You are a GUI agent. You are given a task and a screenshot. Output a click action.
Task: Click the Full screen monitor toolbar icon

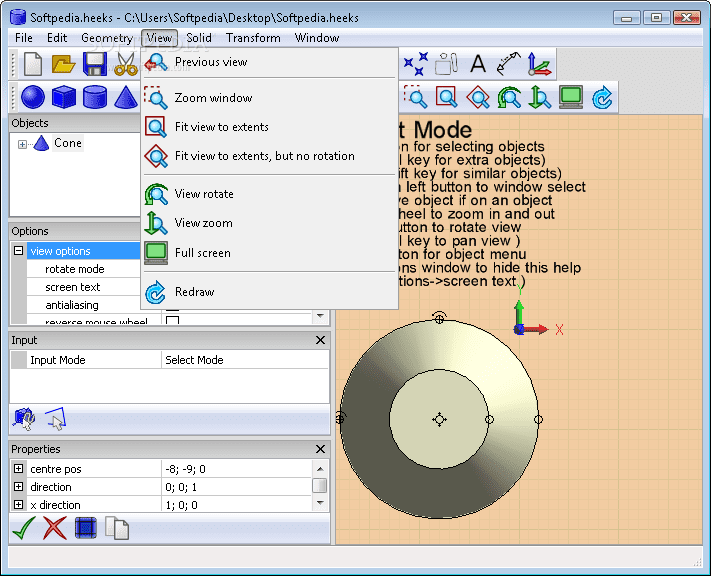(571, 97)
